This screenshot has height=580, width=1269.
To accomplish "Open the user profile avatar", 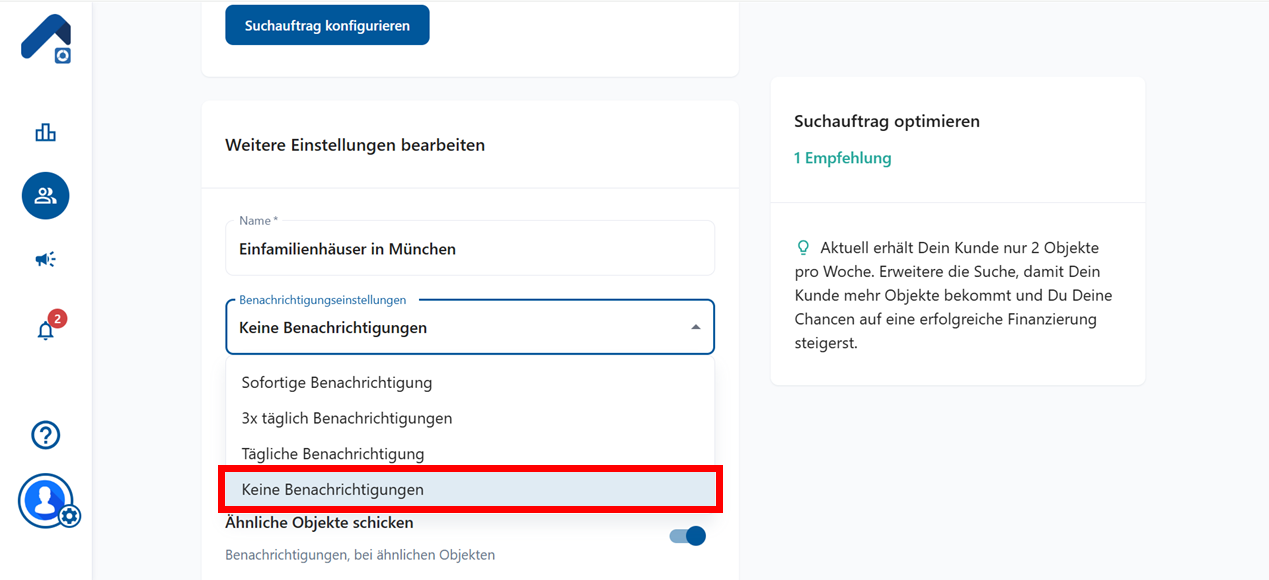I will pyautogui.click(x=44, y=499).
